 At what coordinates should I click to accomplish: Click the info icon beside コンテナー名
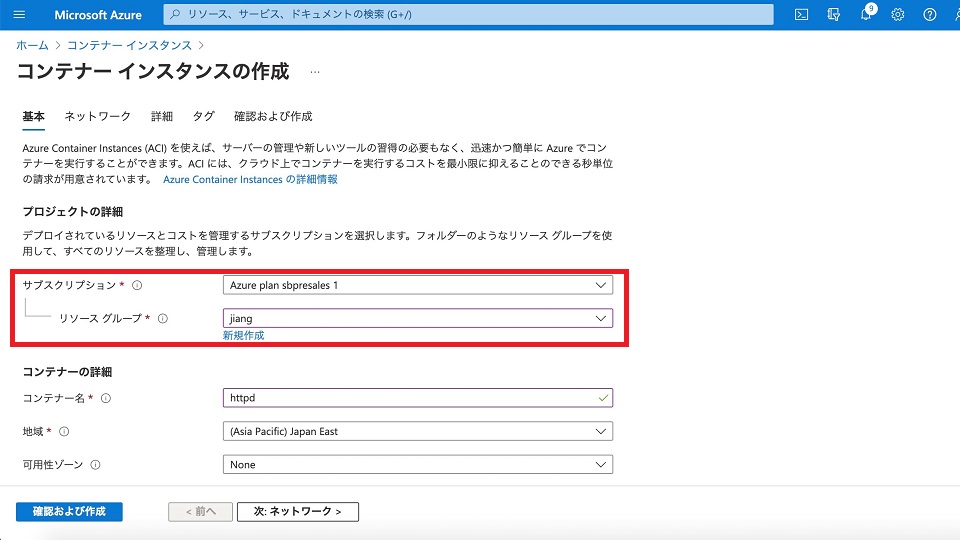click(x=106, y=398)
